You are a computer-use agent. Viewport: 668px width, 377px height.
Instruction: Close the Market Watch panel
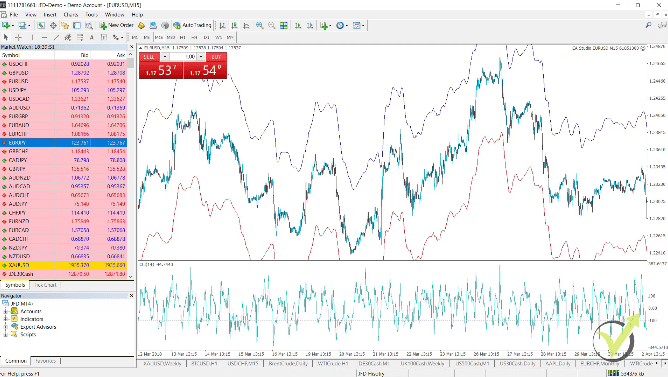pyautogui.click(x=131, y=47)
